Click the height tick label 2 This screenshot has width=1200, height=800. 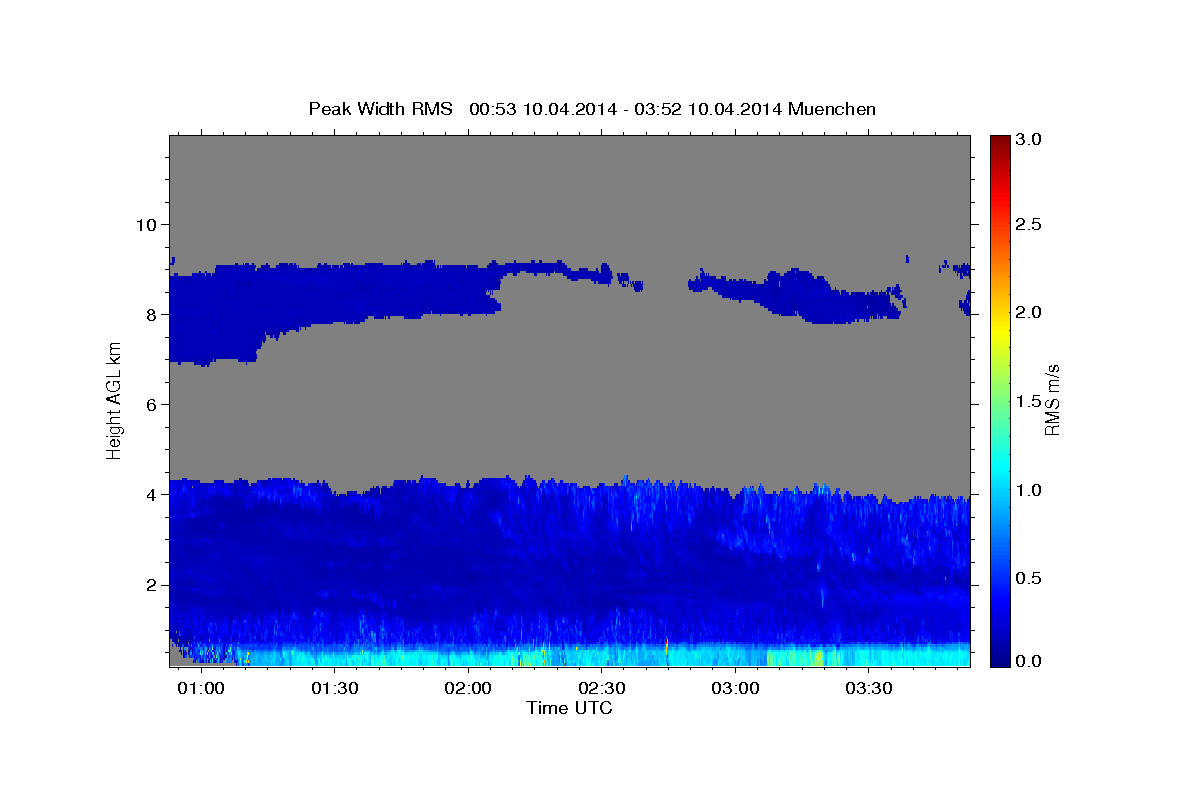[150, 585]
